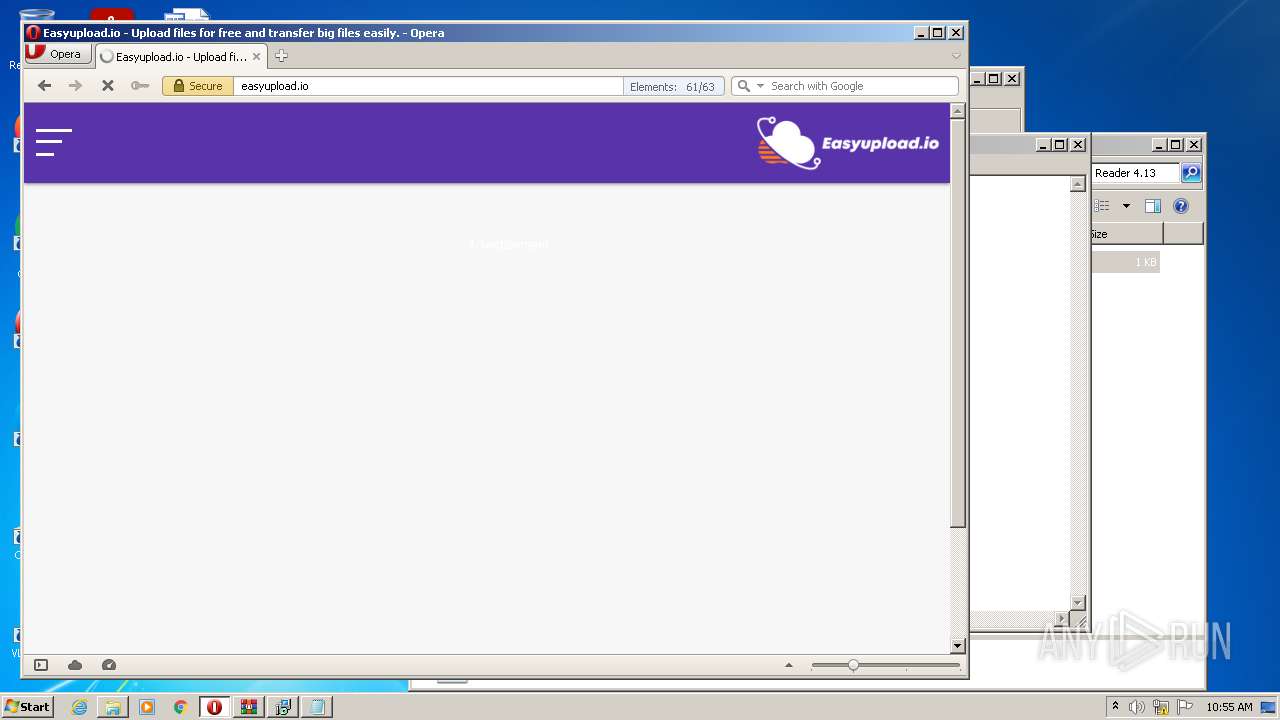Toggle the preview pane icon
1280x720 pixels.
point(1153,206)
